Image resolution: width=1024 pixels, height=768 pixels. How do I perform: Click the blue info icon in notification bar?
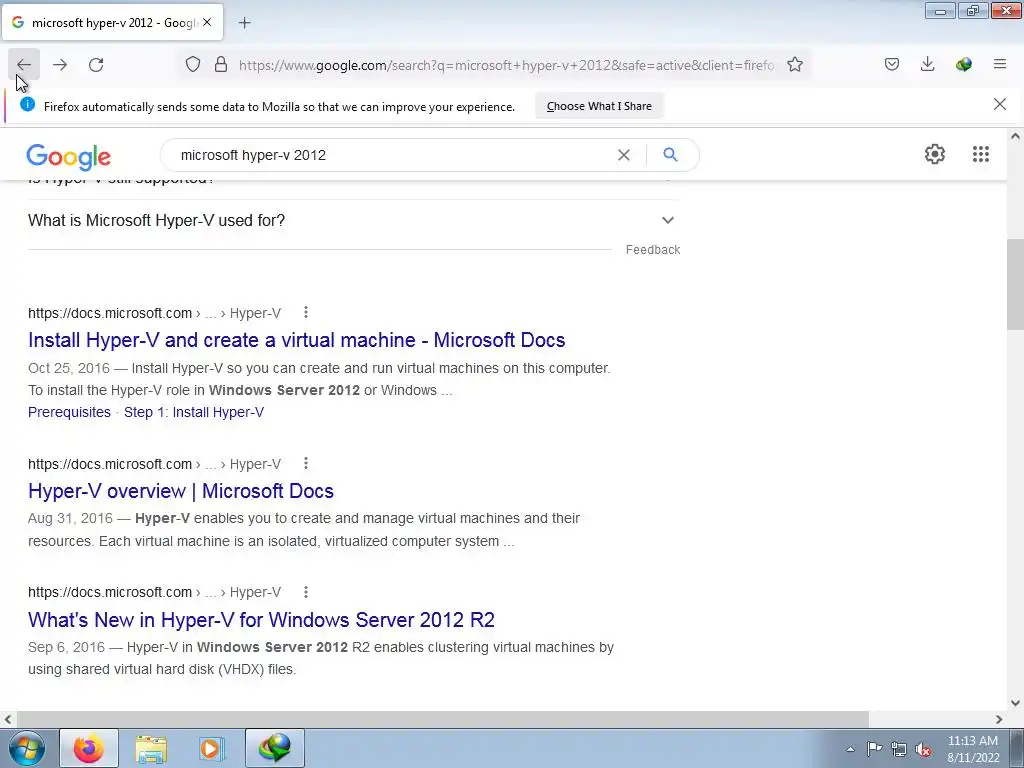coord(27,104)
